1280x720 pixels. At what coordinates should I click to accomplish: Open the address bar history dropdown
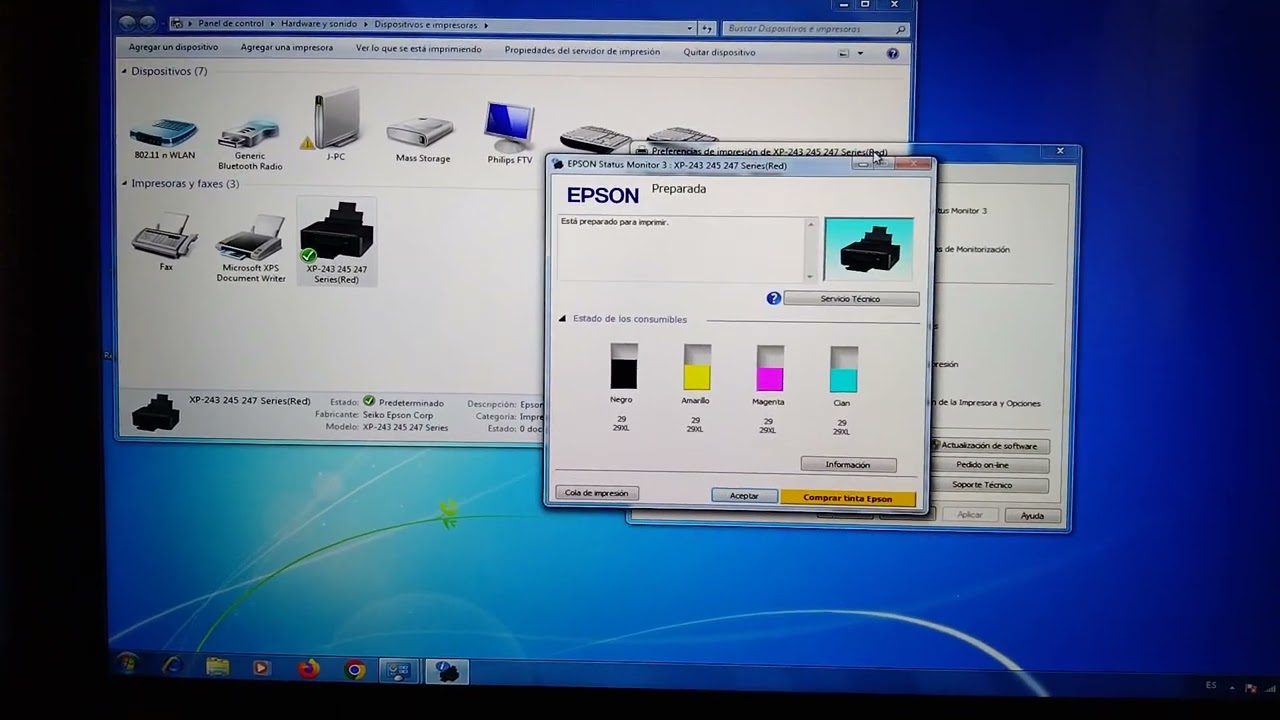(x=690, y=28)
